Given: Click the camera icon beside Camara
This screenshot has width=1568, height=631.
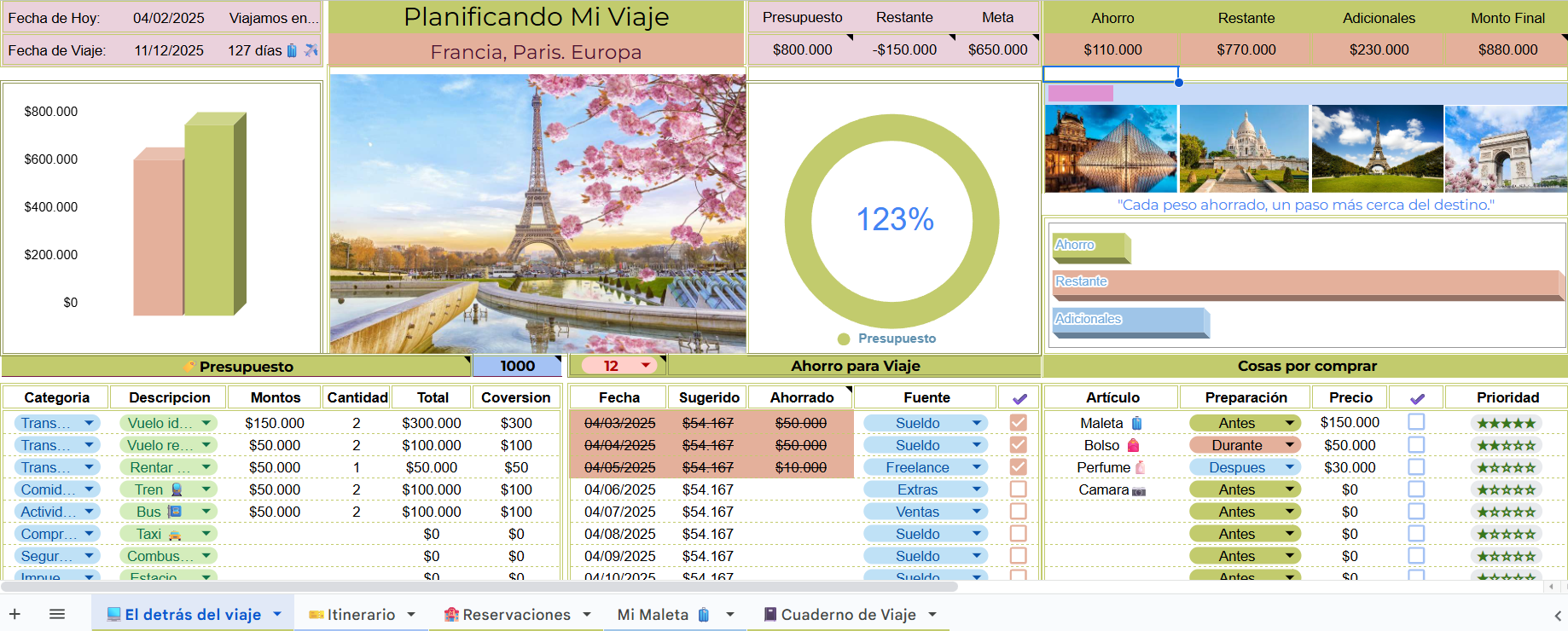Looking at the screenshot, I should [1139, 490].
